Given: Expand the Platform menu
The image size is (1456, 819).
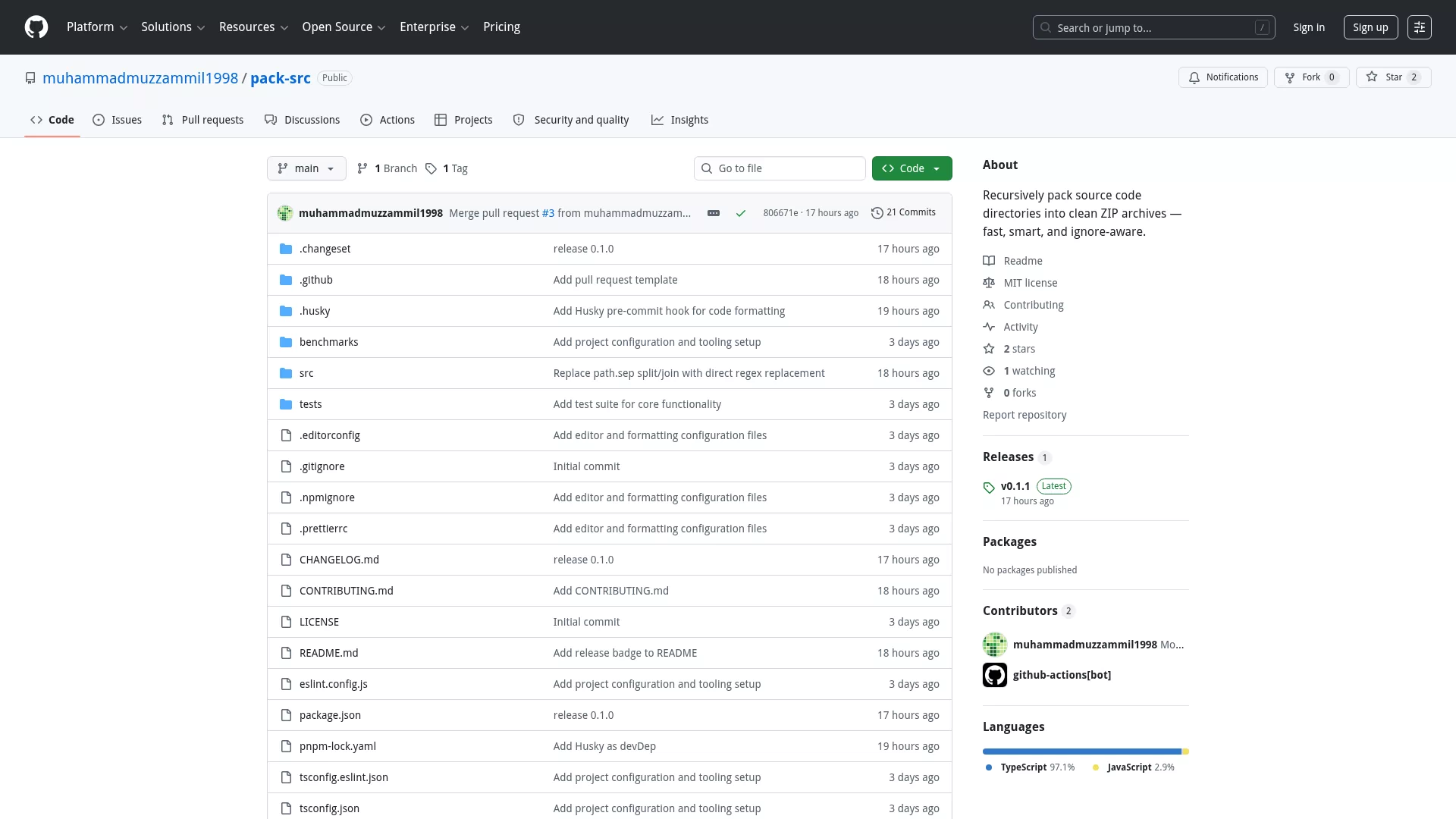Looking at the screenshot, I should click(97, 27).
